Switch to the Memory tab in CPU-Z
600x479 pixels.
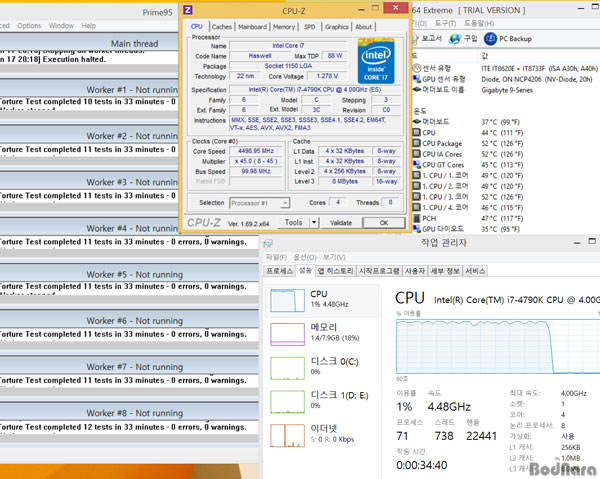(x=284, y=27)
